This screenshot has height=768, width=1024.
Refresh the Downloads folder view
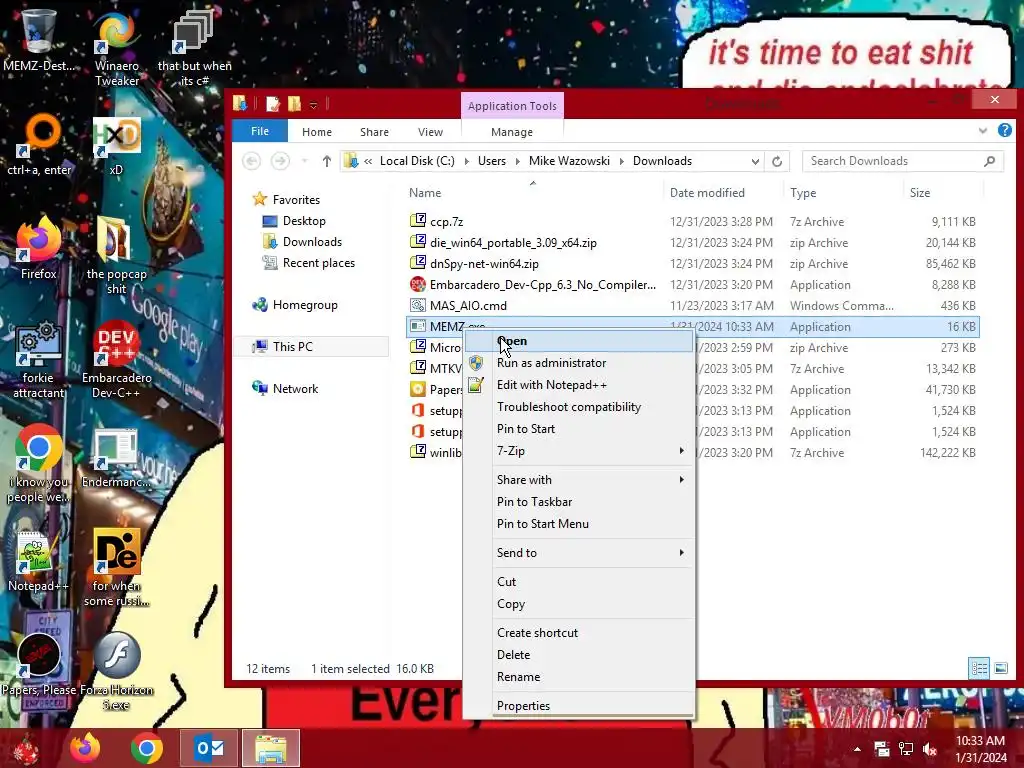(776, 161)
